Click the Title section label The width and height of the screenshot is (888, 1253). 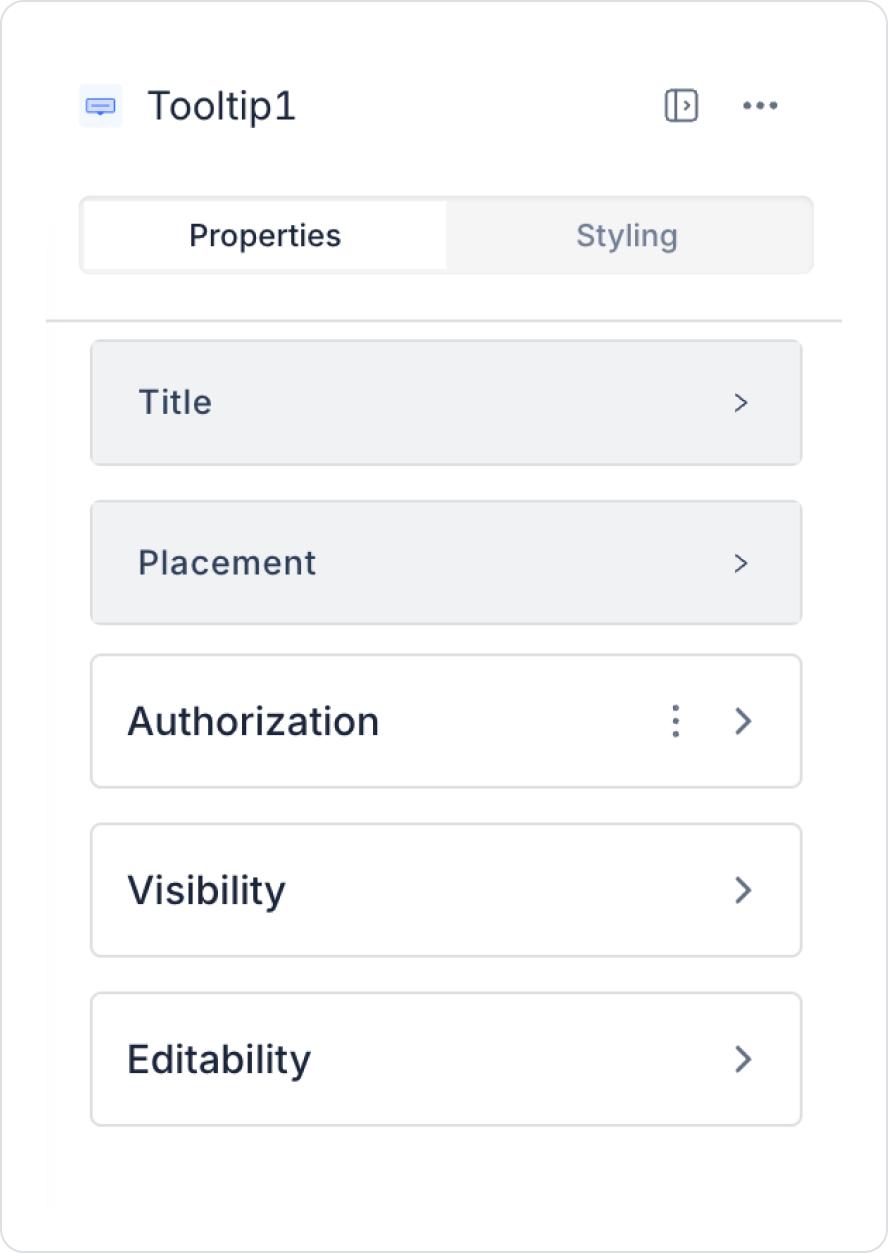pyautogui.click(x=175, y=403)
